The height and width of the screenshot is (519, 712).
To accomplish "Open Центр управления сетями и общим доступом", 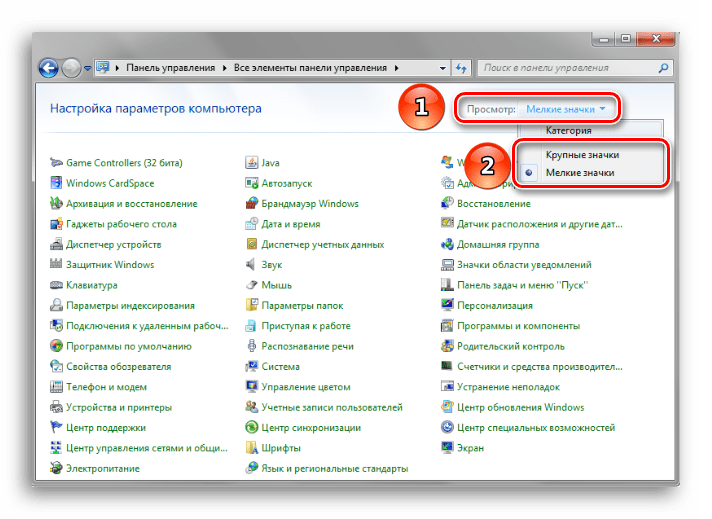I will pyautogui.click(x=147, y=448).
